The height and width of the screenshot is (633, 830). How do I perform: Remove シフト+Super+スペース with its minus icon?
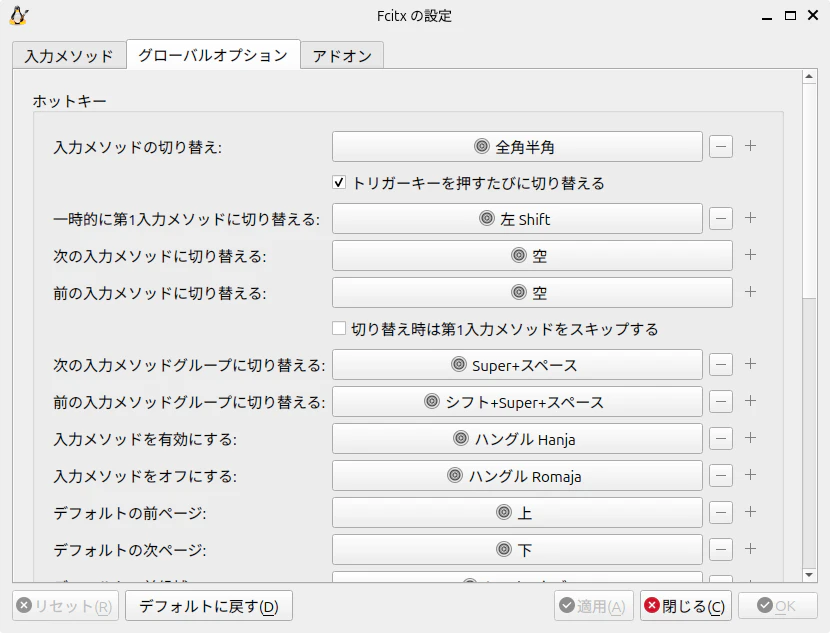(x=721, y=402)
